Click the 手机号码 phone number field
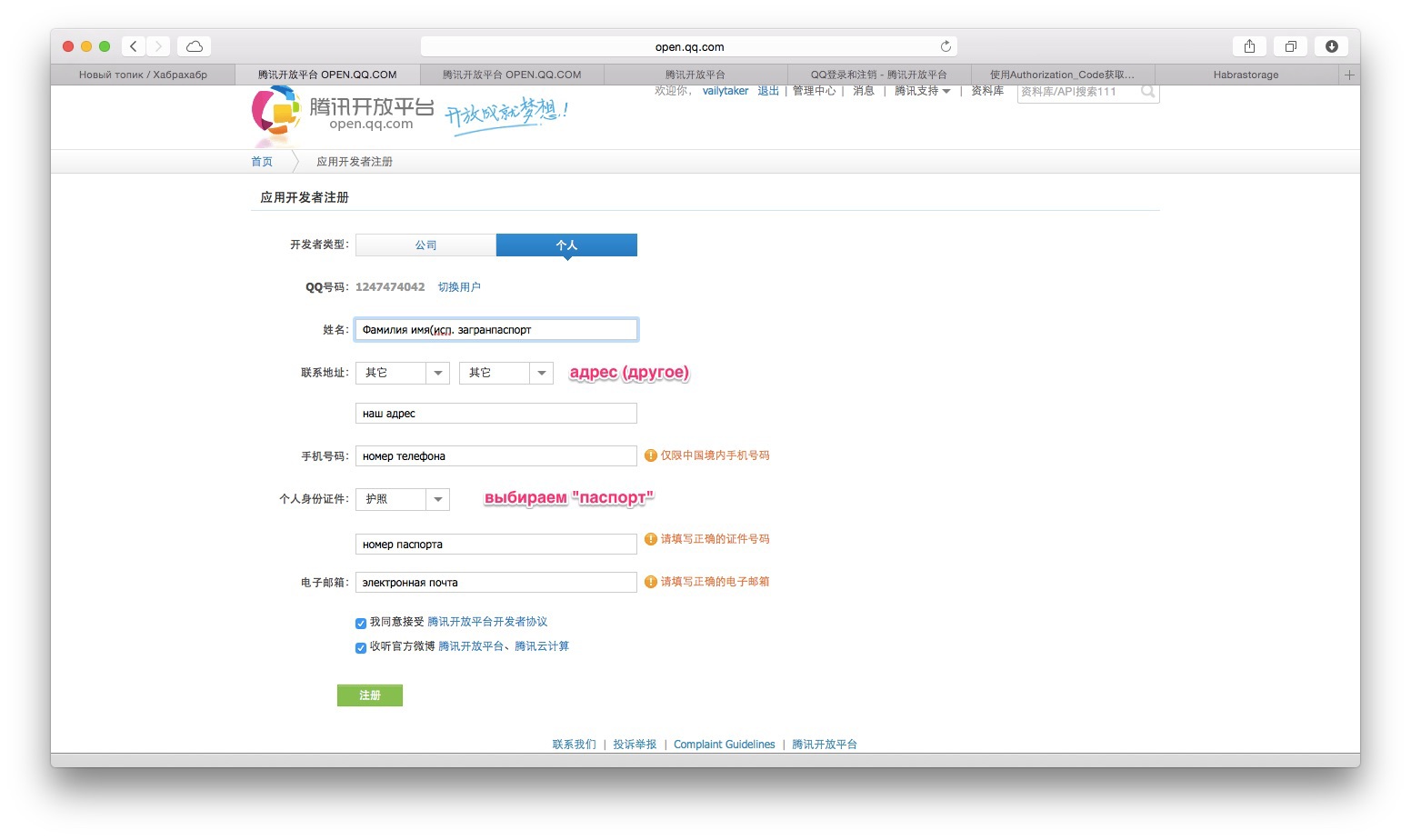 pos(496,456)
